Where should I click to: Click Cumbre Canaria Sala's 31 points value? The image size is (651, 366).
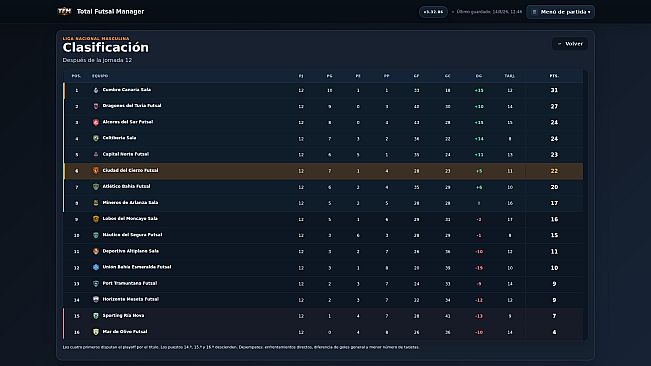554,90
